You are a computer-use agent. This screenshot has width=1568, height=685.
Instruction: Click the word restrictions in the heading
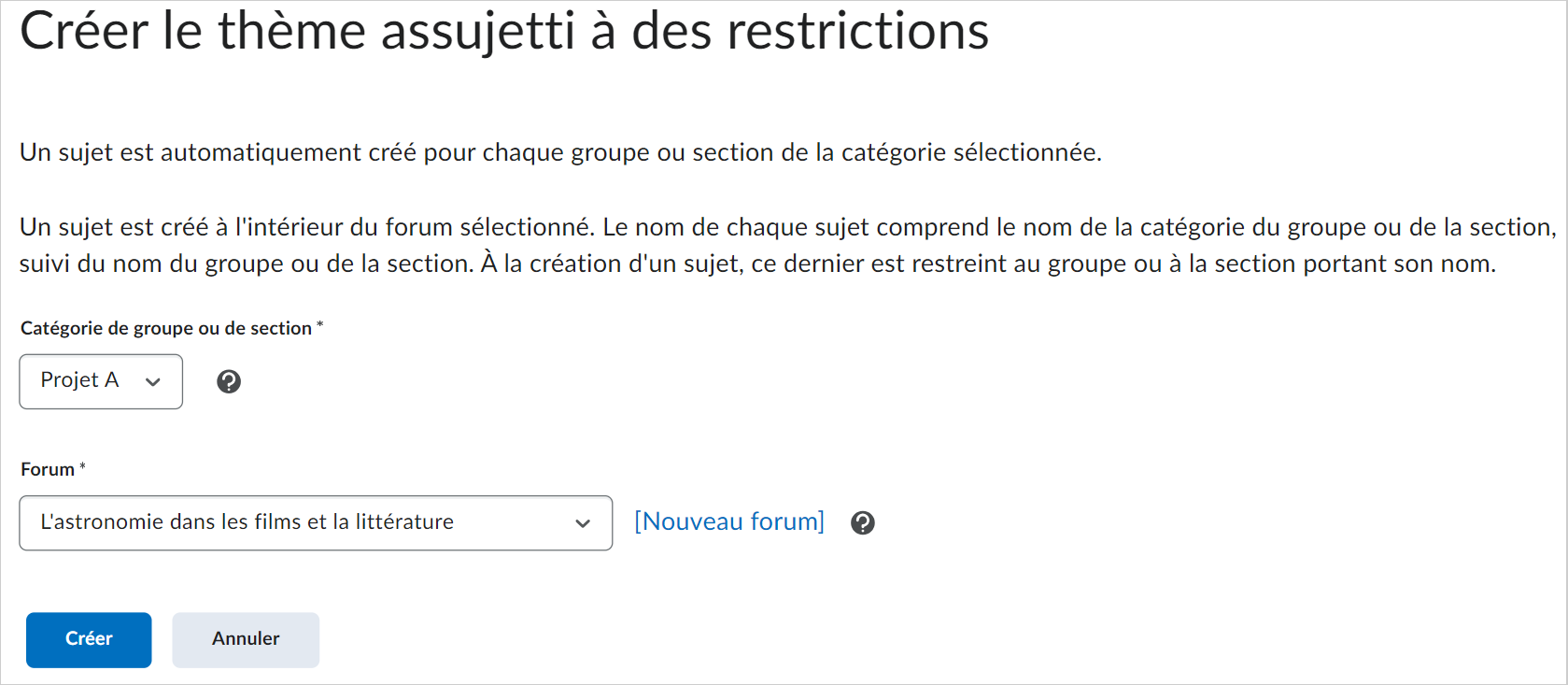pyautogui.click(x=858, y=31)
